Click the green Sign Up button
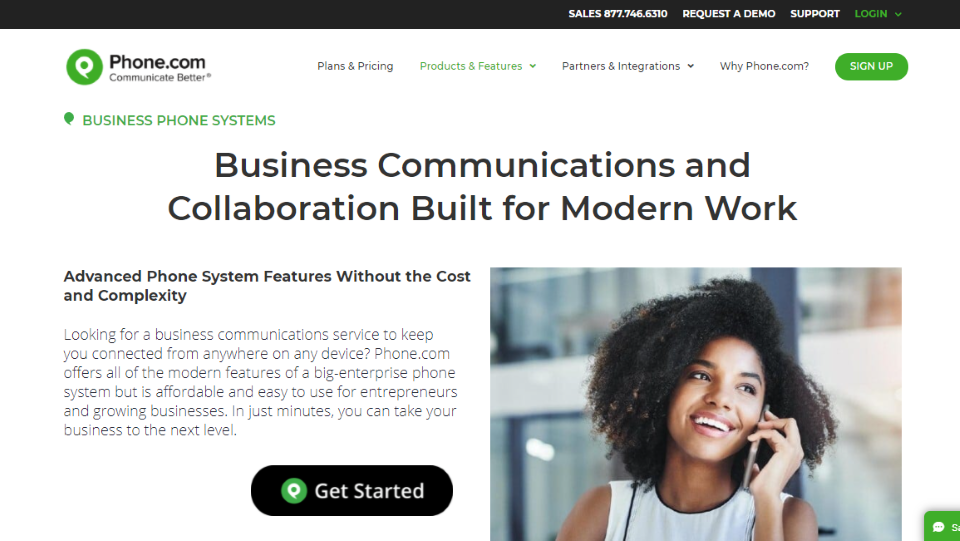Image resolution: width=960 pixels, height=541 pixels. [x=871, y=67]
